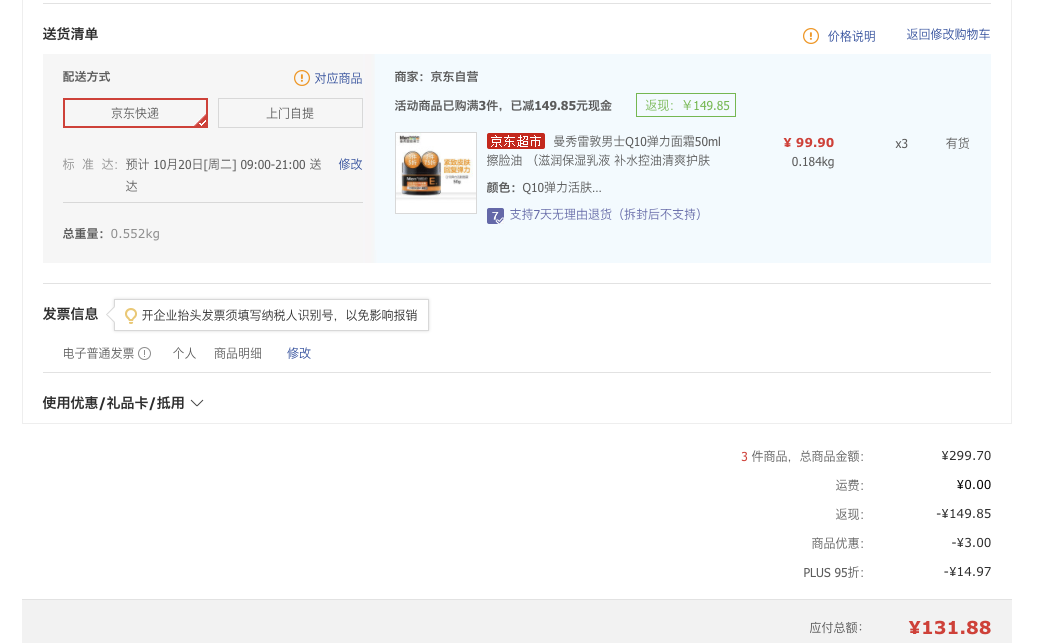Click the invoice type 电子普通发票

coord(99,353)
